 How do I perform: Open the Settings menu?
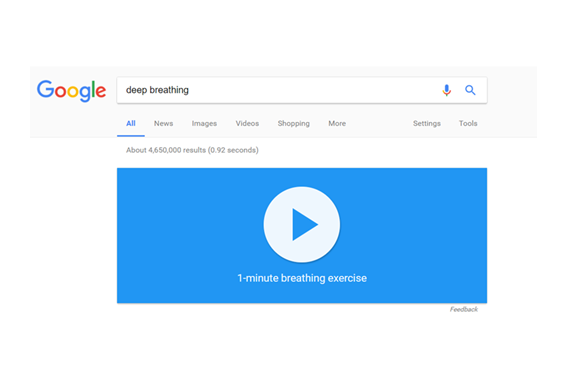pyautogui.click(x=427, y=124)
